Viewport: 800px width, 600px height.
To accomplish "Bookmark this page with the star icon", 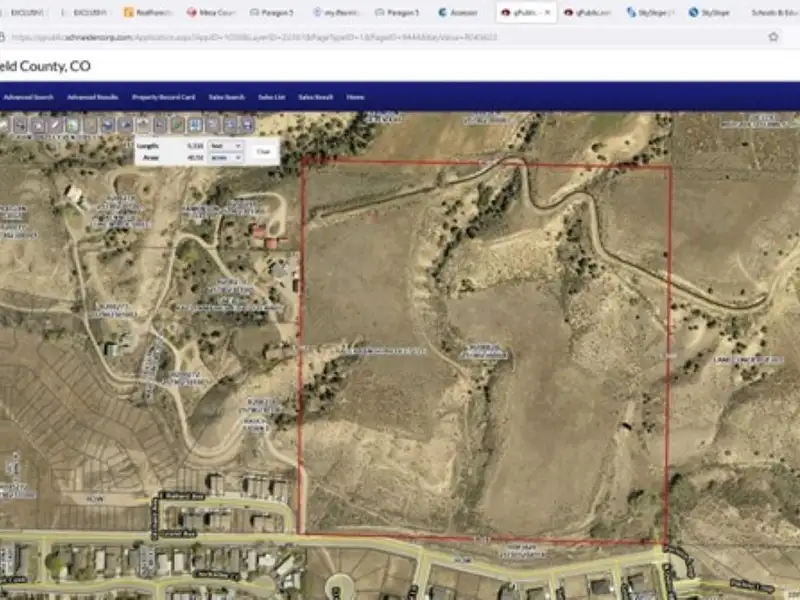I will [x=773, y=37].
